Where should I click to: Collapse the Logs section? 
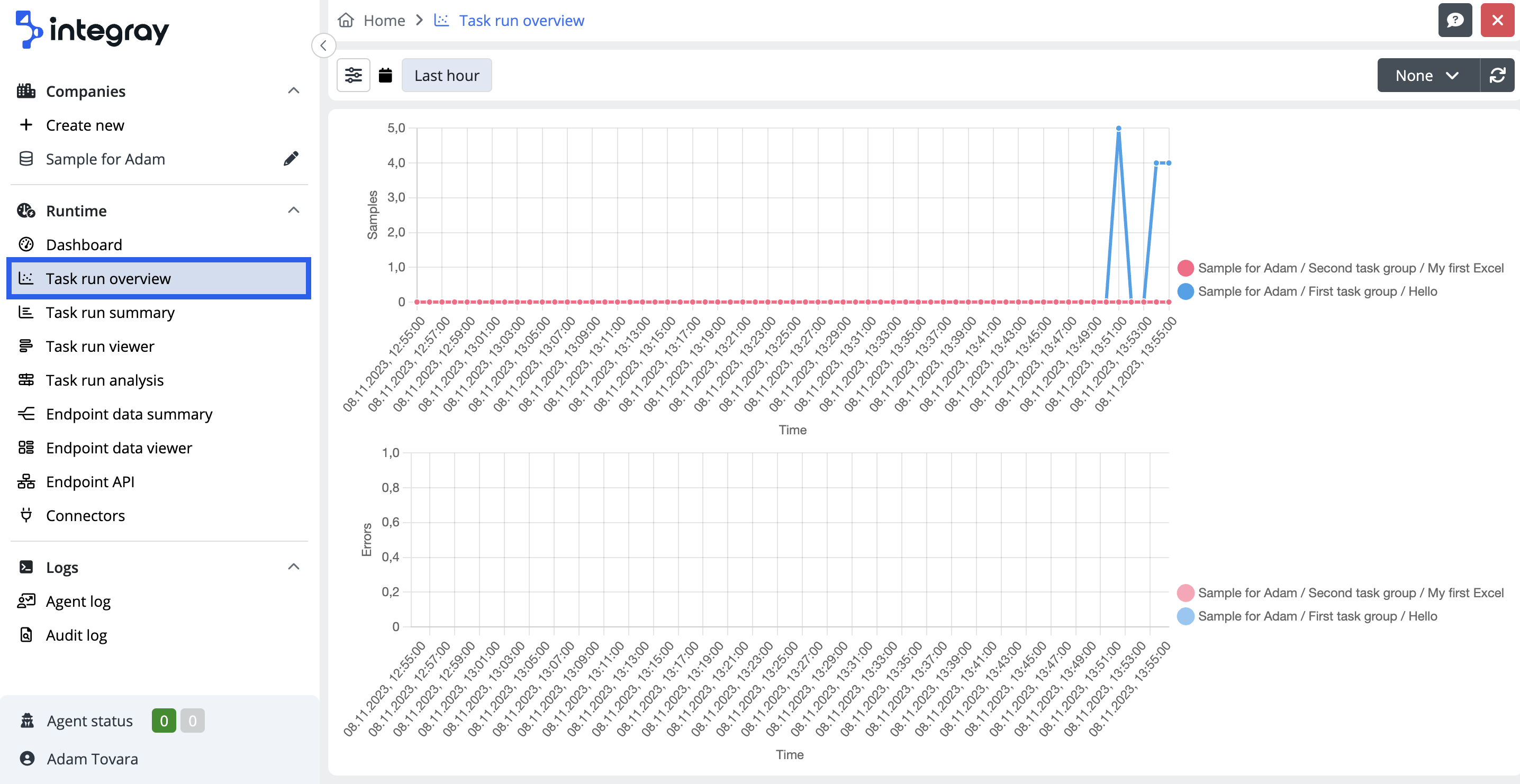(293, 567)
